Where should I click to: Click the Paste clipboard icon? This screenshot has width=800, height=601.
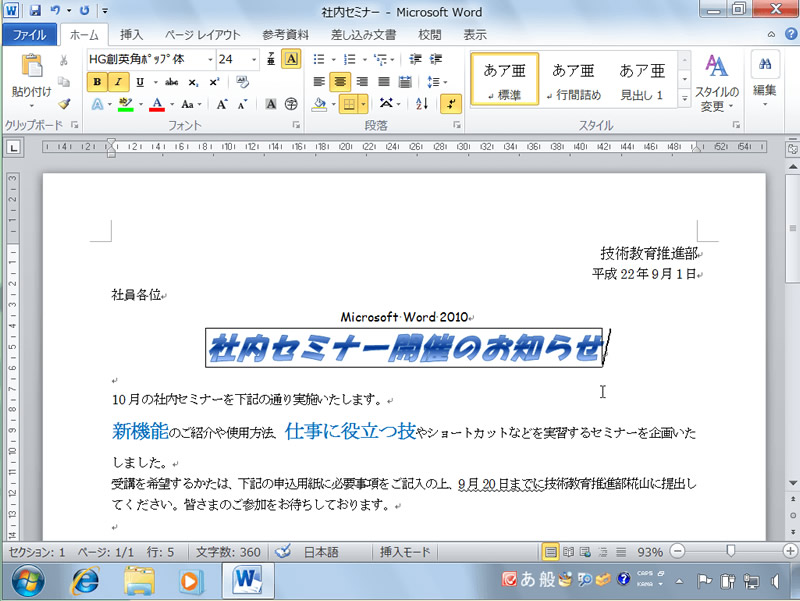[x=32, y=66]
